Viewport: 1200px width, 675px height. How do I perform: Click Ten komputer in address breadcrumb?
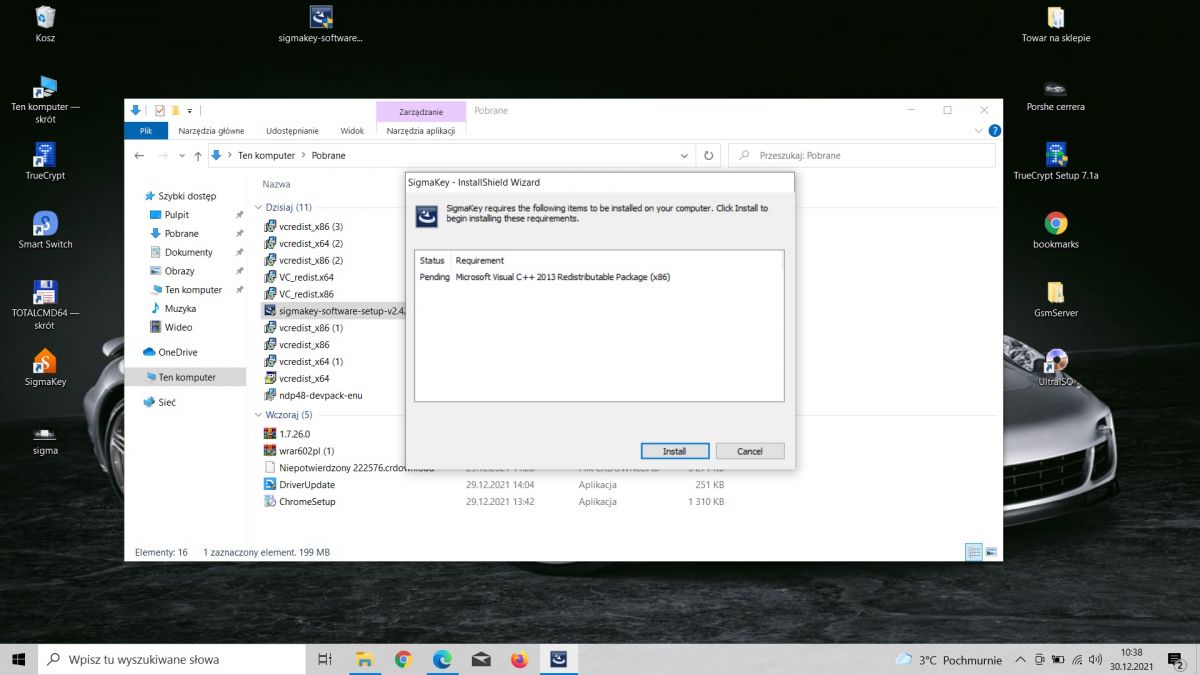pyautogui.click(x=266, y=156)
